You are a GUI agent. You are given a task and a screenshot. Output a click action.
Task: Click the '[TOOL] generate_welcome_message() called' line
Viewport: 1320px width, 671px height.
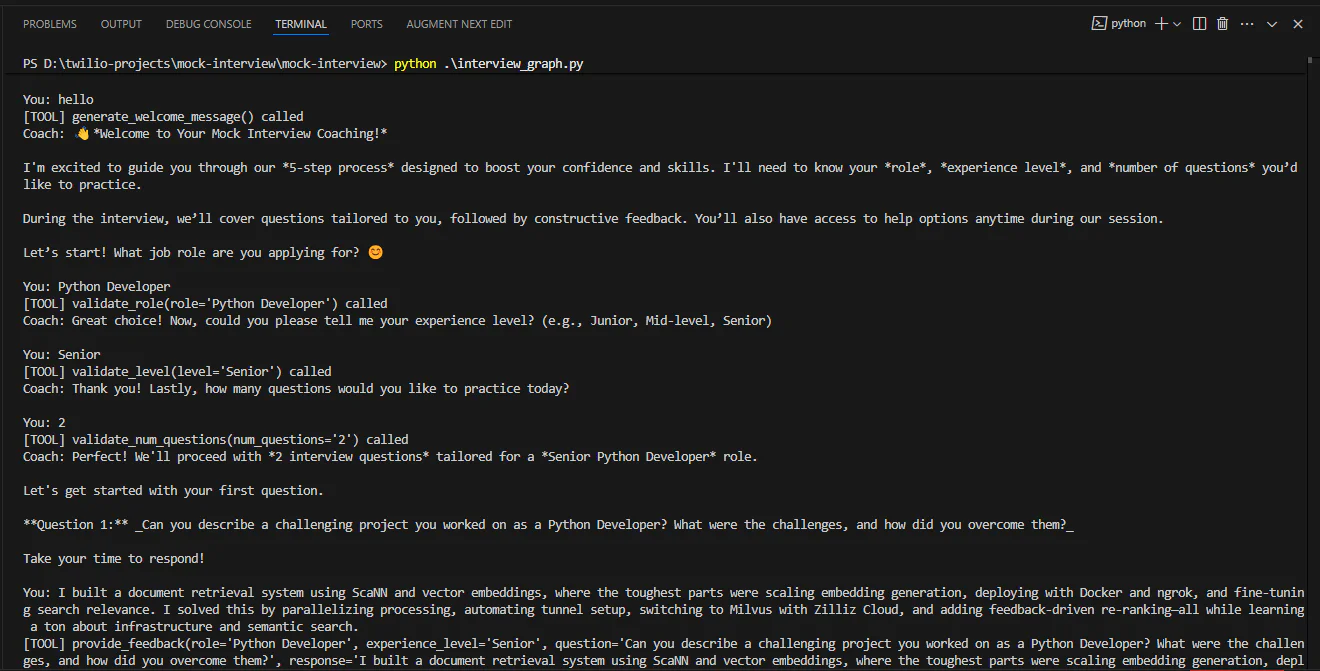point(163,116)
